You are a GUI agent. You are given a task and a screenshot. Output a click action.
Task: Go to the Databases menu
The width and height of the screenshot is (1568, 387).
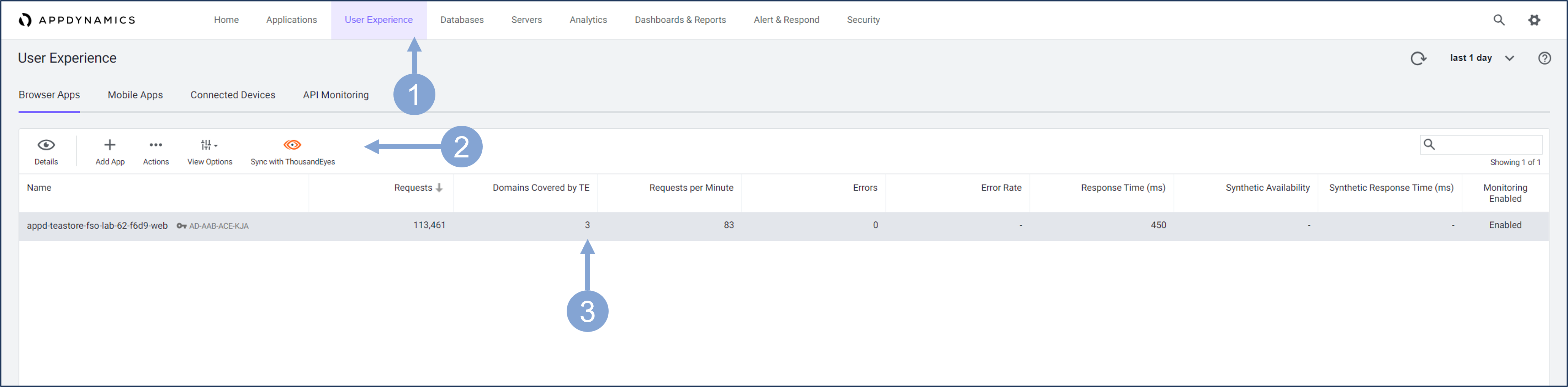pyautogui.click(x=461, y=20)
